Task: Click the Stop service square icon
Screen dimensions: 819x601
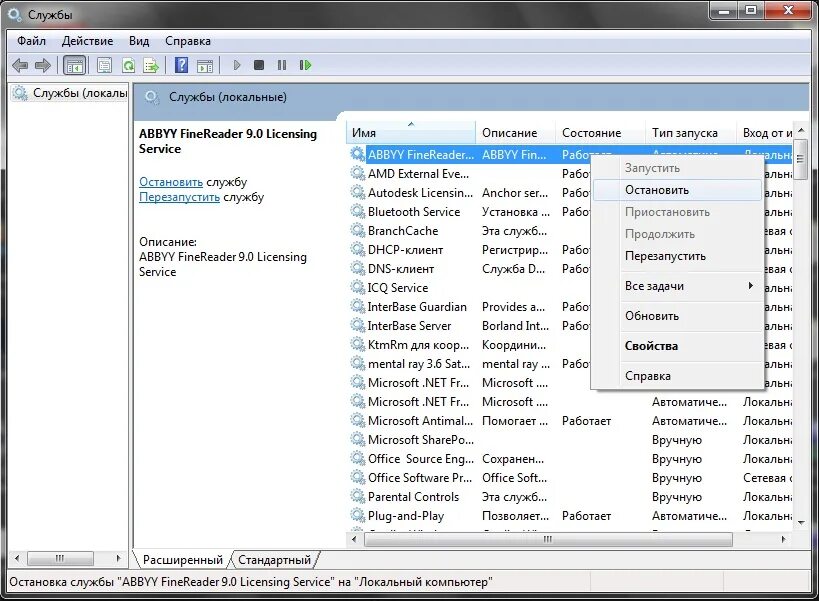Action: tap(259, 65)
